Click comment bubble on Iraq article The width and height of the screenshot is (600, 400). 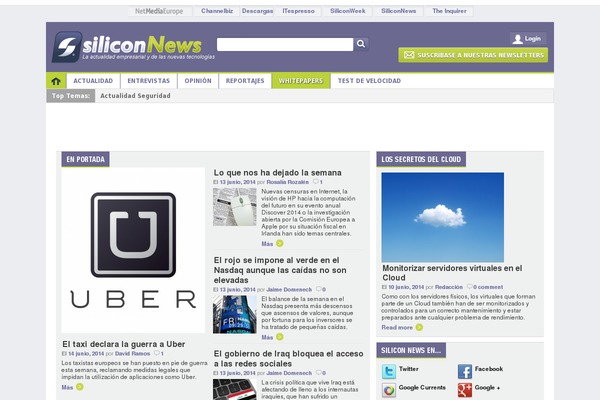318,373
